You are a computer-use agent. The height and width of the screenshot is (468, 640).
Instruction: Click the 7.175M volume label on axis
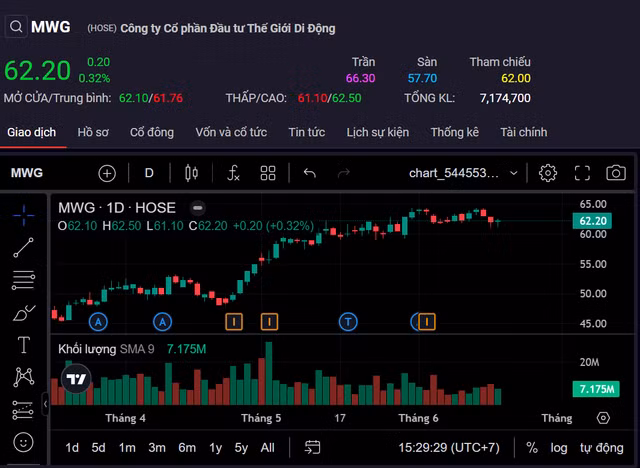click(596, 389)
